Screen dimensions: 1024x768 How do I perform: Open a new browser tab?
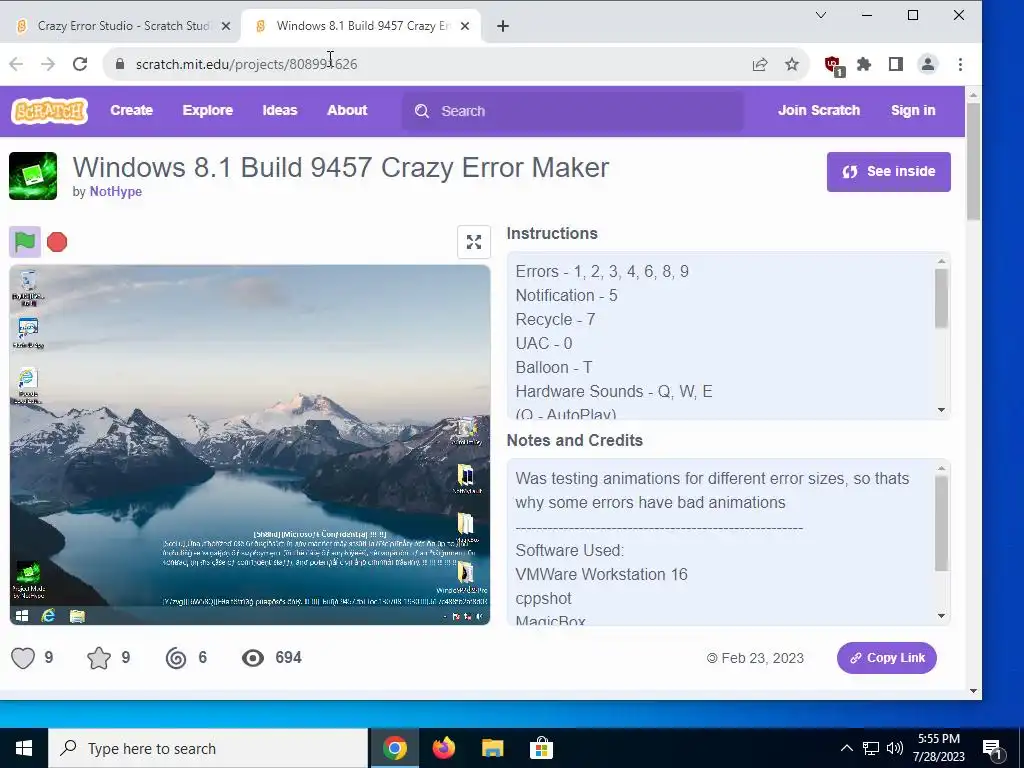coord(502,26)
